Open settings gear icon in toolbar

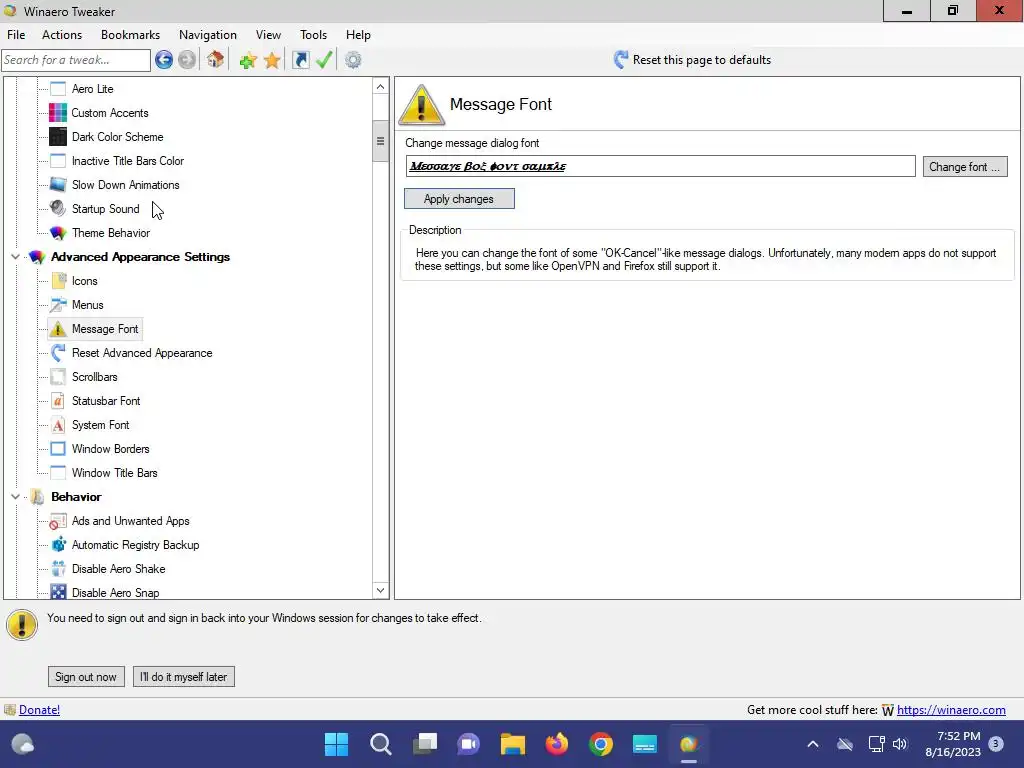[353, 60]
